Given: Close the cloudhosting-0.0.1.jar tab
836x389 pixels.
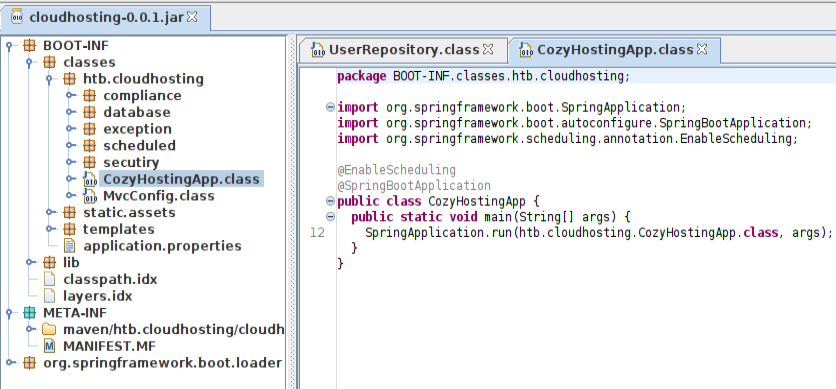Looking at the screenshot, I should point(192,17).
